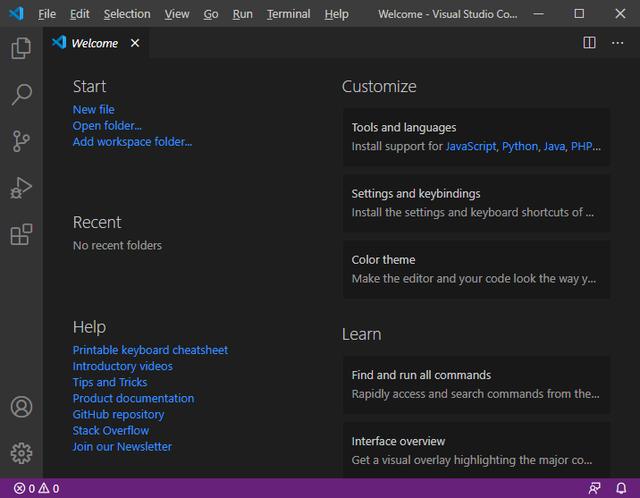The height and width of the screenshot is (498, 640).
Task: Open the Terminal menu
Action: [x=289, y=14]
